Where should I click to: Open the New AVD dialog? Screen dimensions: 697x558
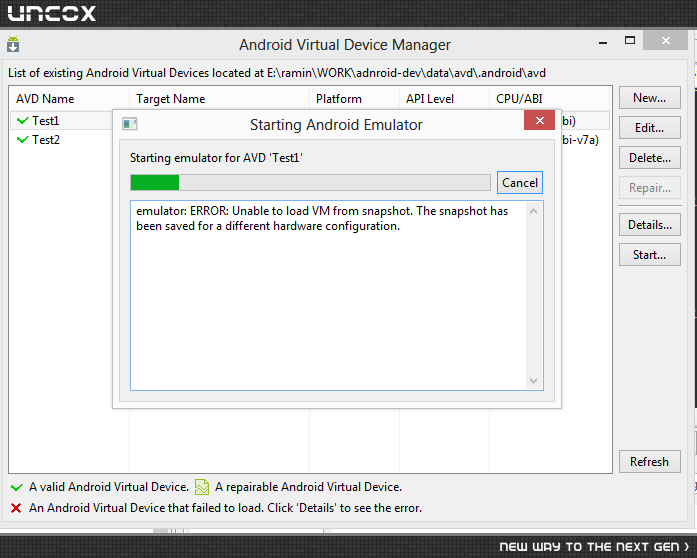649,98
